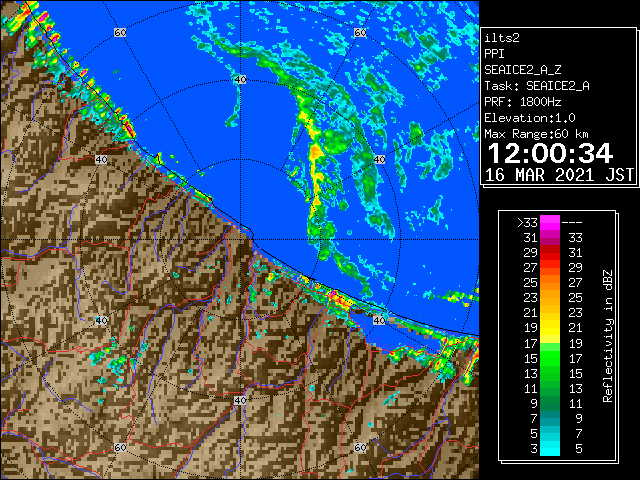
Task: Click the '60' range label in northeast sea area
Action: (360, 33)
